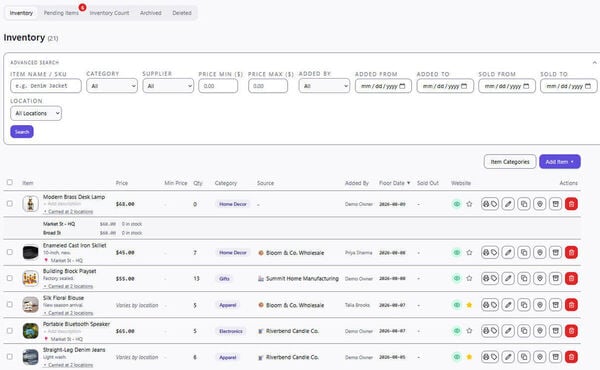Open the Silk Floral Blouse thumbnail
Image resolution: width=600 pixels, height=370 pixels.
30,305
